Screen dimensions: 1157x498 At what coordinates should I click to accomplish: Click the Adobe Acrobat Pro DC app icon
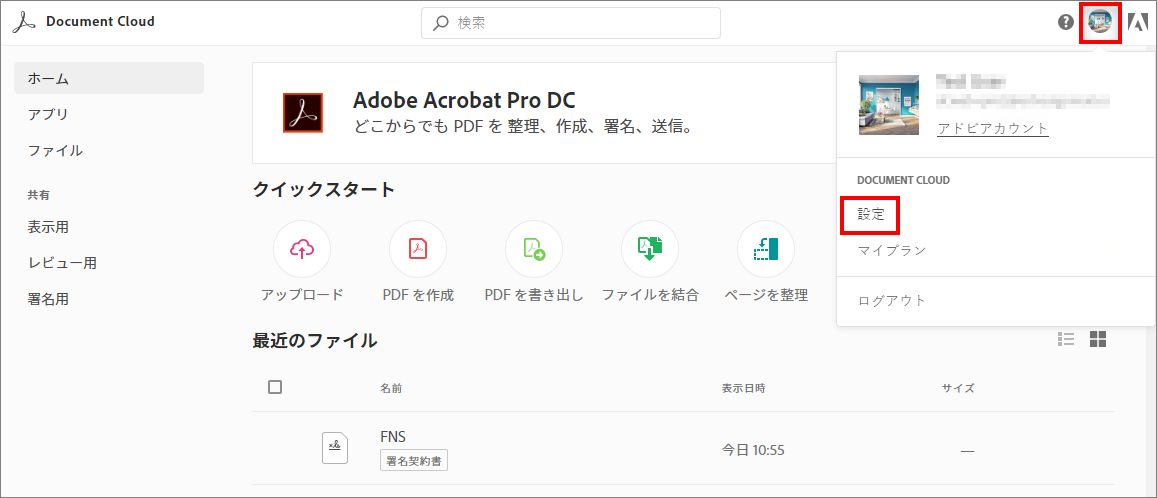303,113
